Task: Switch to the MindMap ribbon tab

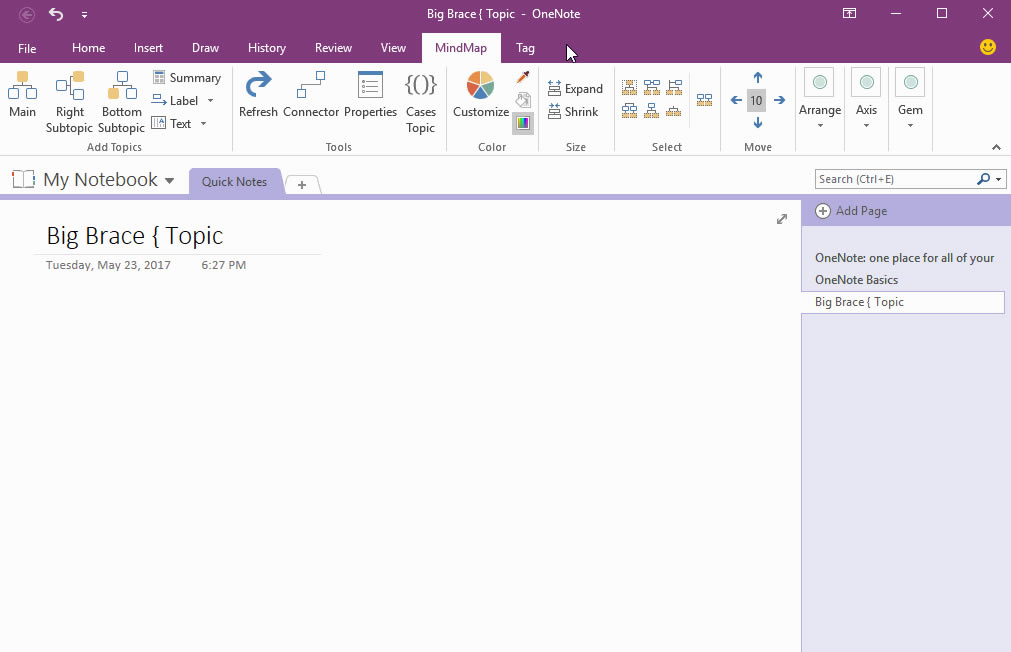Action: 460,47
